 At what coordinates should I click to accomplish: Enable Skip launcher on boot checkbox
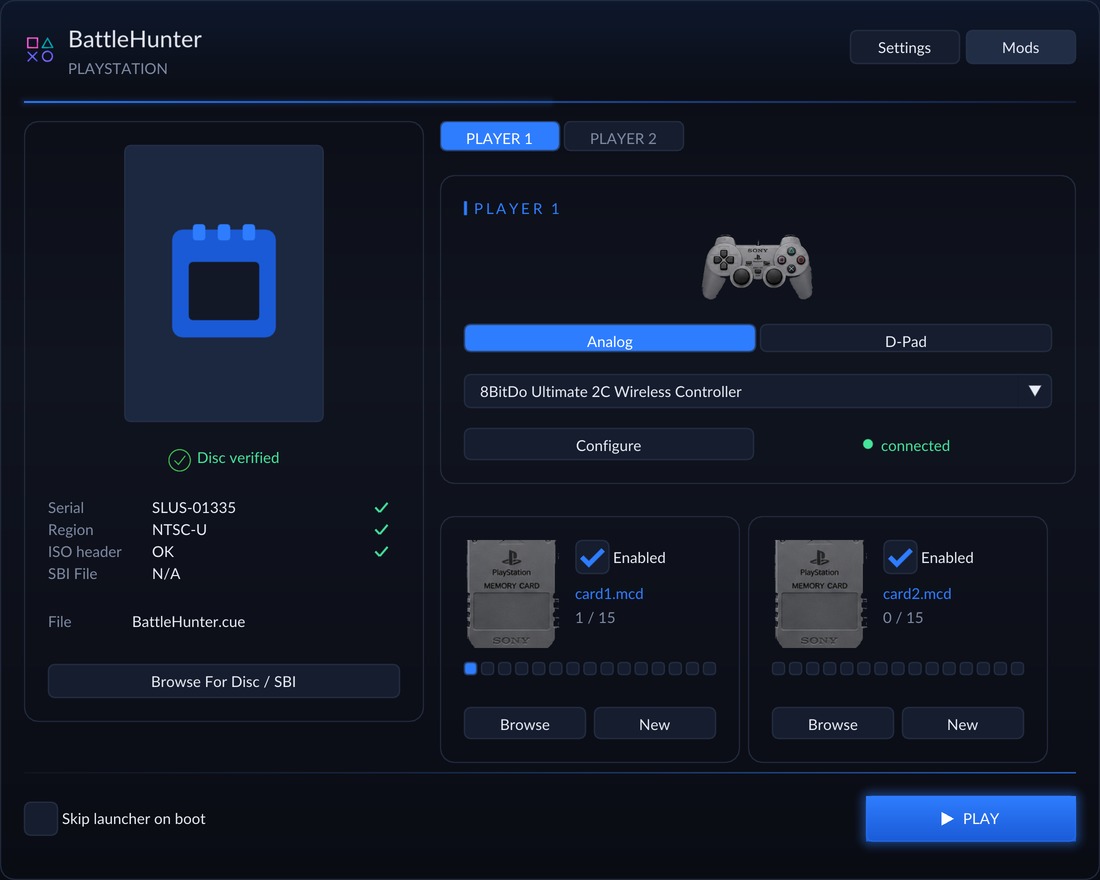(41, 818)
